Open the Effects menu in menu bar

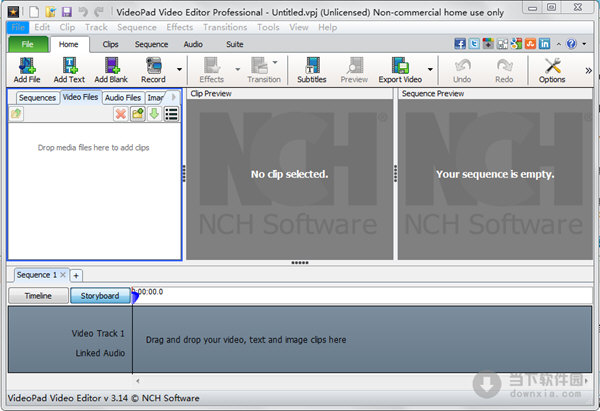pos(180,27)
